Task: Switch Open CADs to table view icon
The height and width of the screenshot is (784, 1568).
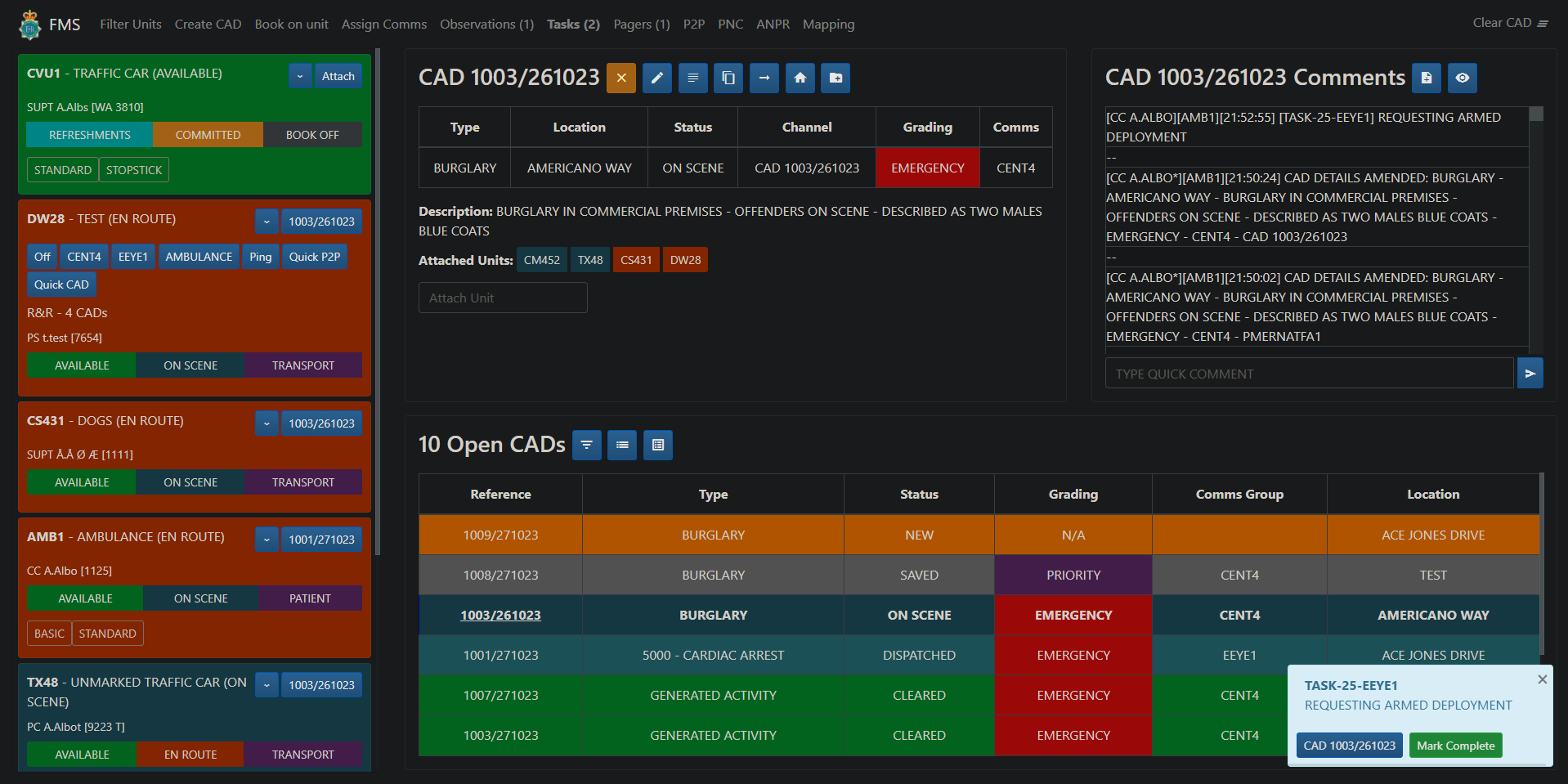Action: [658, 445]
